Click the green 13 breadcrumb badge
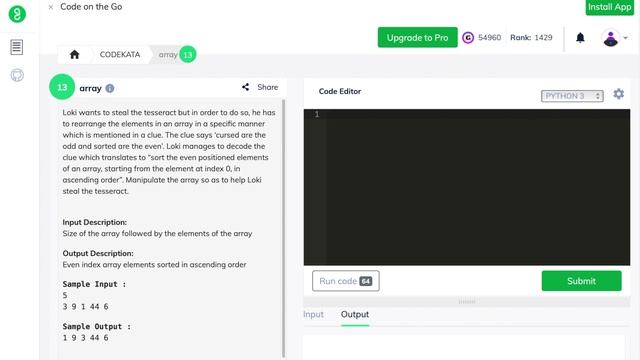 tap(188, 55)
